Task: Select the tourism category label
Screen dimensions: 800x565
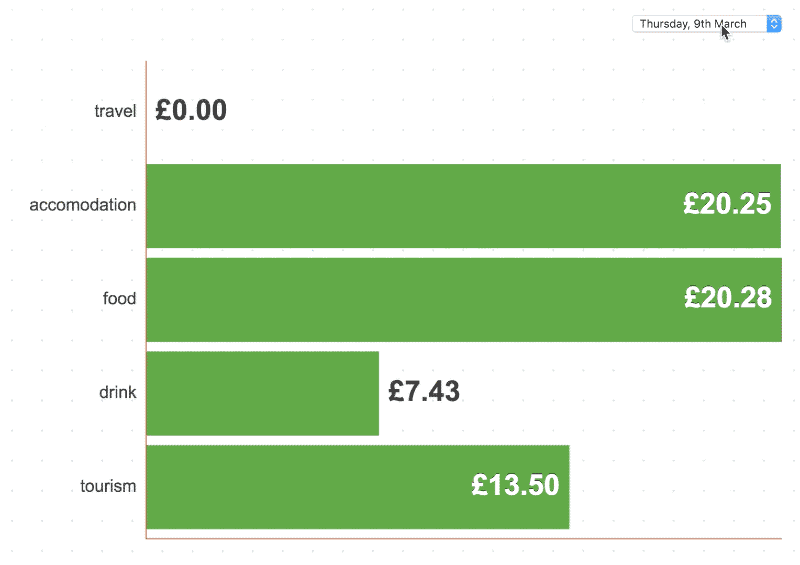Action: click(x=108, y=486)
